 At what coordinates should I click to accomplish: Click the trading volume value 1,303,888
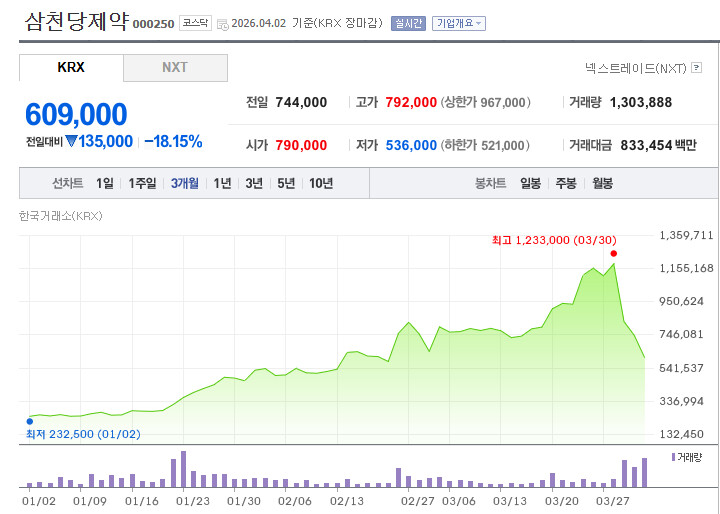(x=641, y=102)
